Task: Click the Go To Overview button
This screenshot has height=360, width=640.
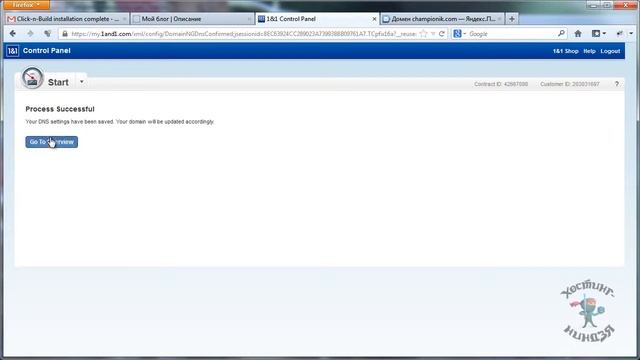Action: click(51, 142)
